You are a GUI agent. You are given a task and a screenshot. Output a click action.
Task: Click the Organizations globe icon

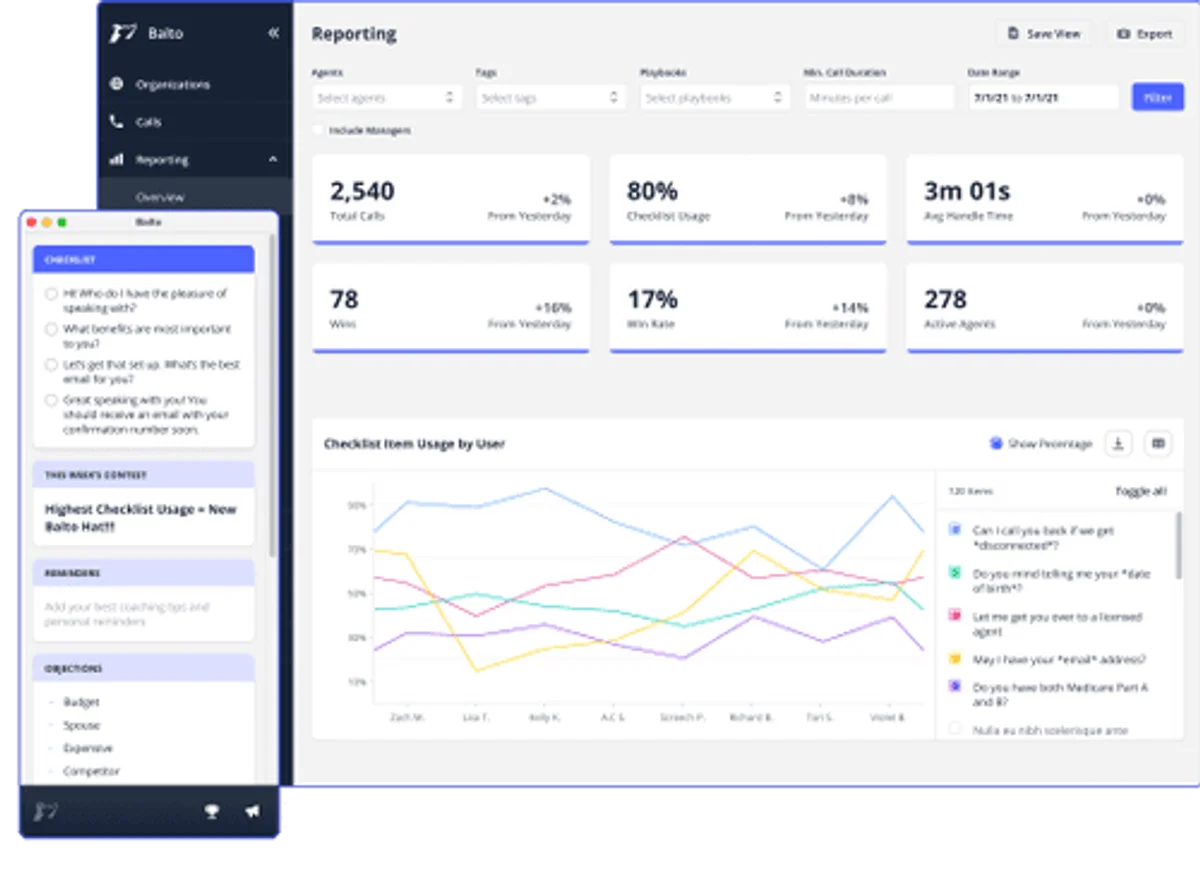[x=116, y=84]
